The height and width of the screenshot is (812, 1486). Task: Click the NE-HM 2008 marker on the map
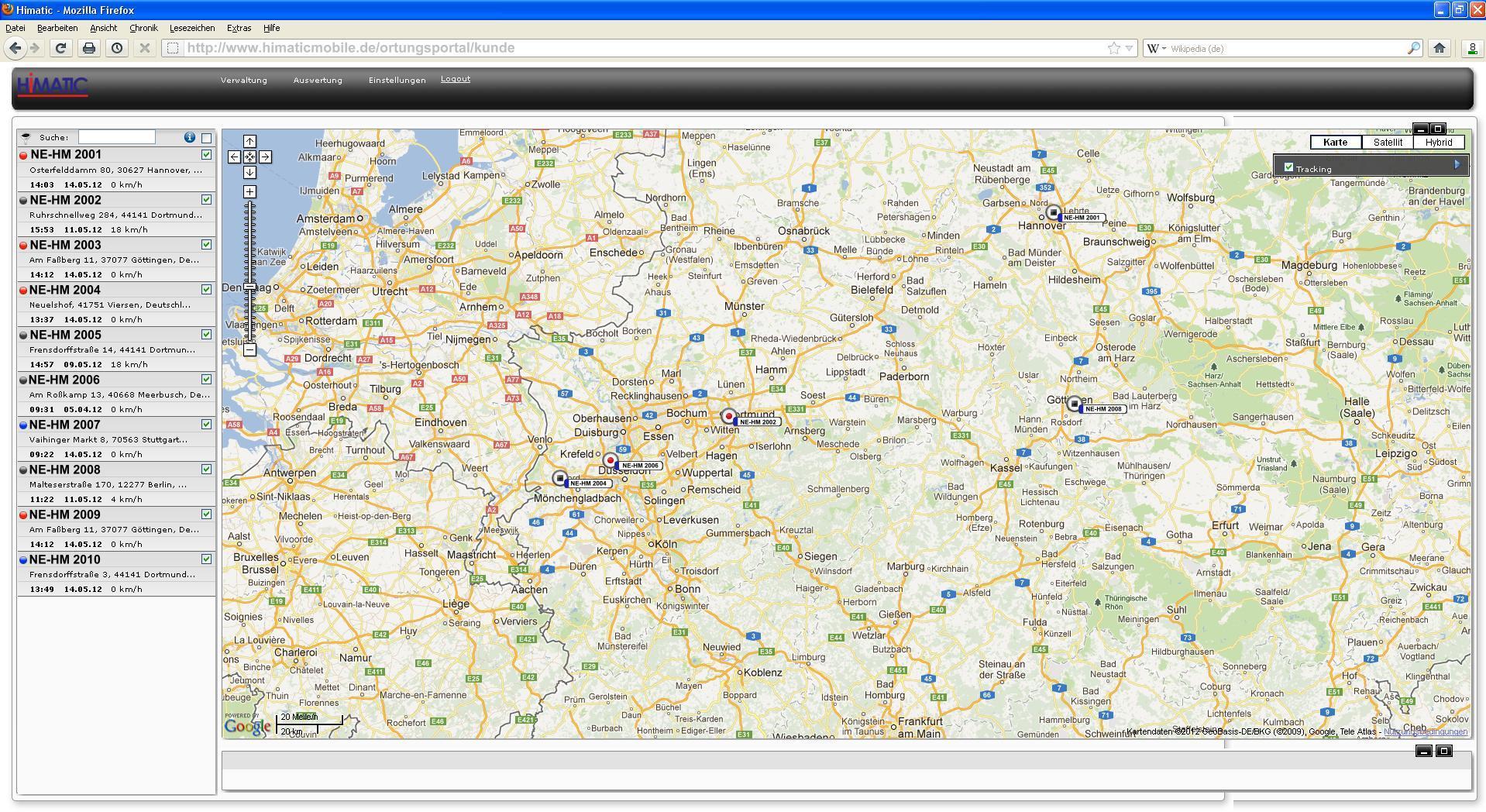click(1074, 404)
